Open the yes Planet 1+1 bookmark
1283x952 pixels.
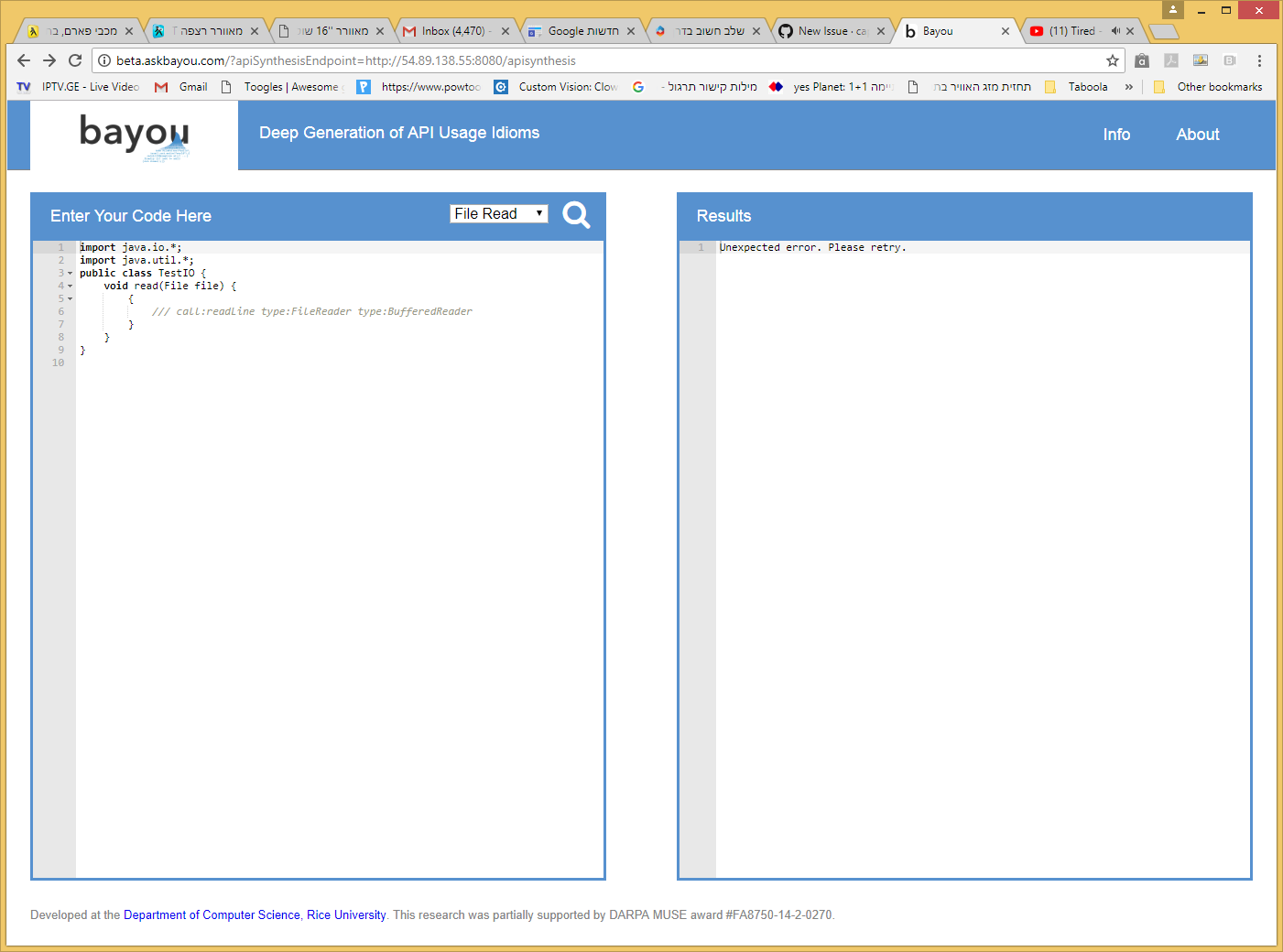(x=831, y=87)
